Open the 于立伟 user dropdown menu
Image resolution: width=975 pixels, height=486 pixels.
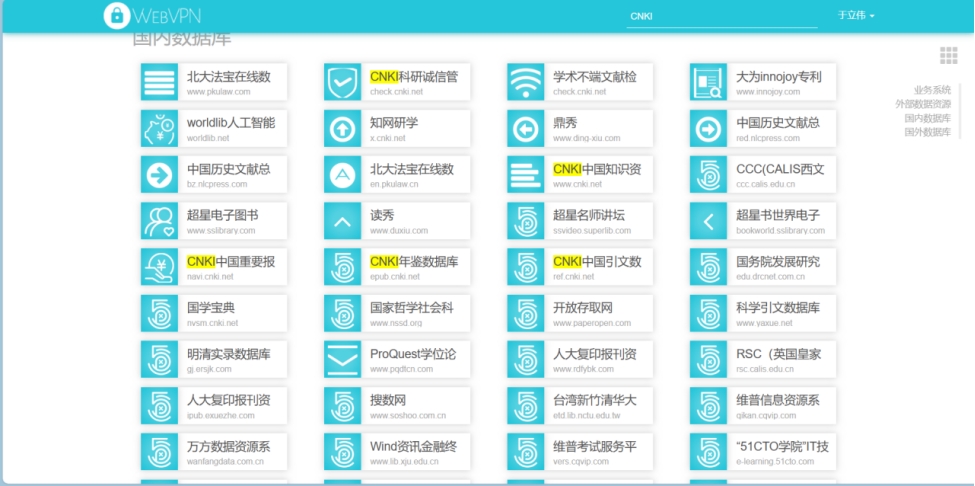[856, 16]
